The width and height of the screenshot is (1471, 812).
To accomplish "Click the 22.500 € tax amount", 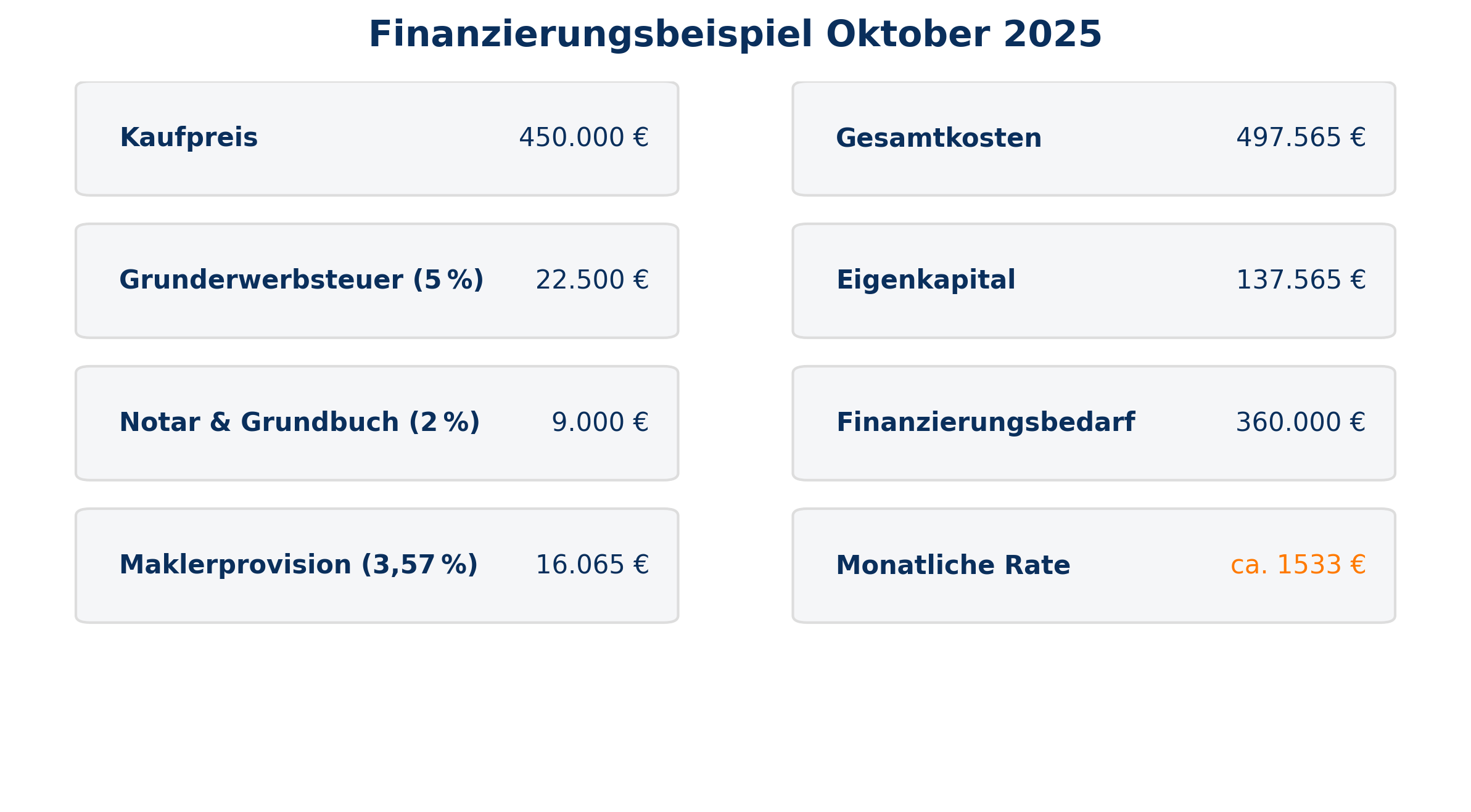I will point(592,280).
